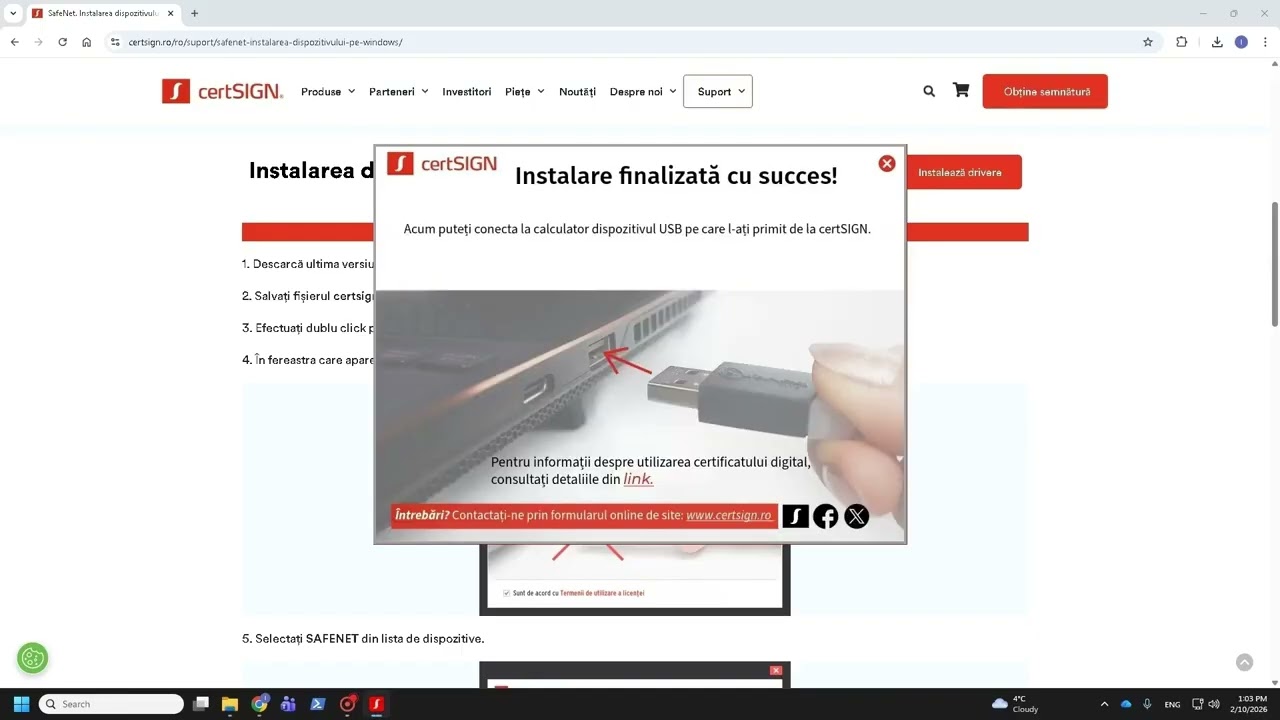View site information icon in address bar
The width and height of the screenshot is (1280, 720).
point(115,42)
